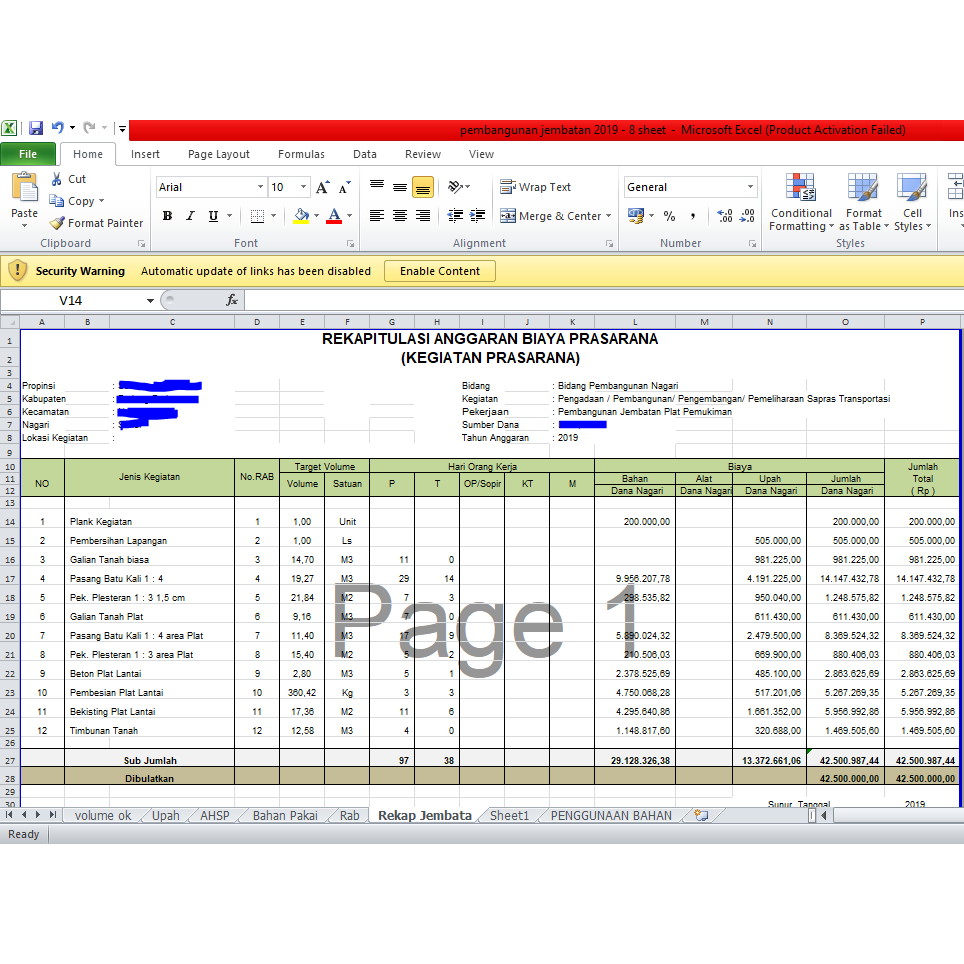Click the Increase Font Size icon
Viewport: 964px width, 964px height.
[322, 187]
